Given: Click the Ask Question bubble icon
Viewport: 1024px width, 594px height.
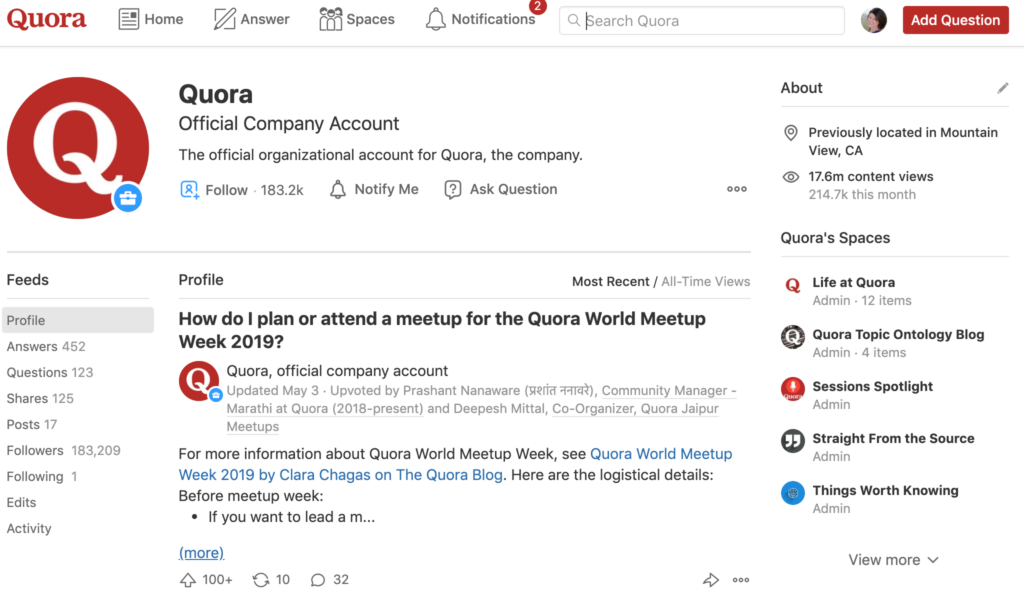Looking at the screenshot, I should pos(453,189).
